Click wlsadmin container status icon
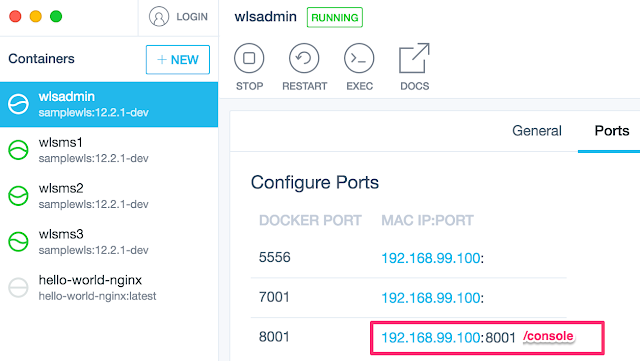This screenshot has height=361, width=640. (x=18, y=104)
